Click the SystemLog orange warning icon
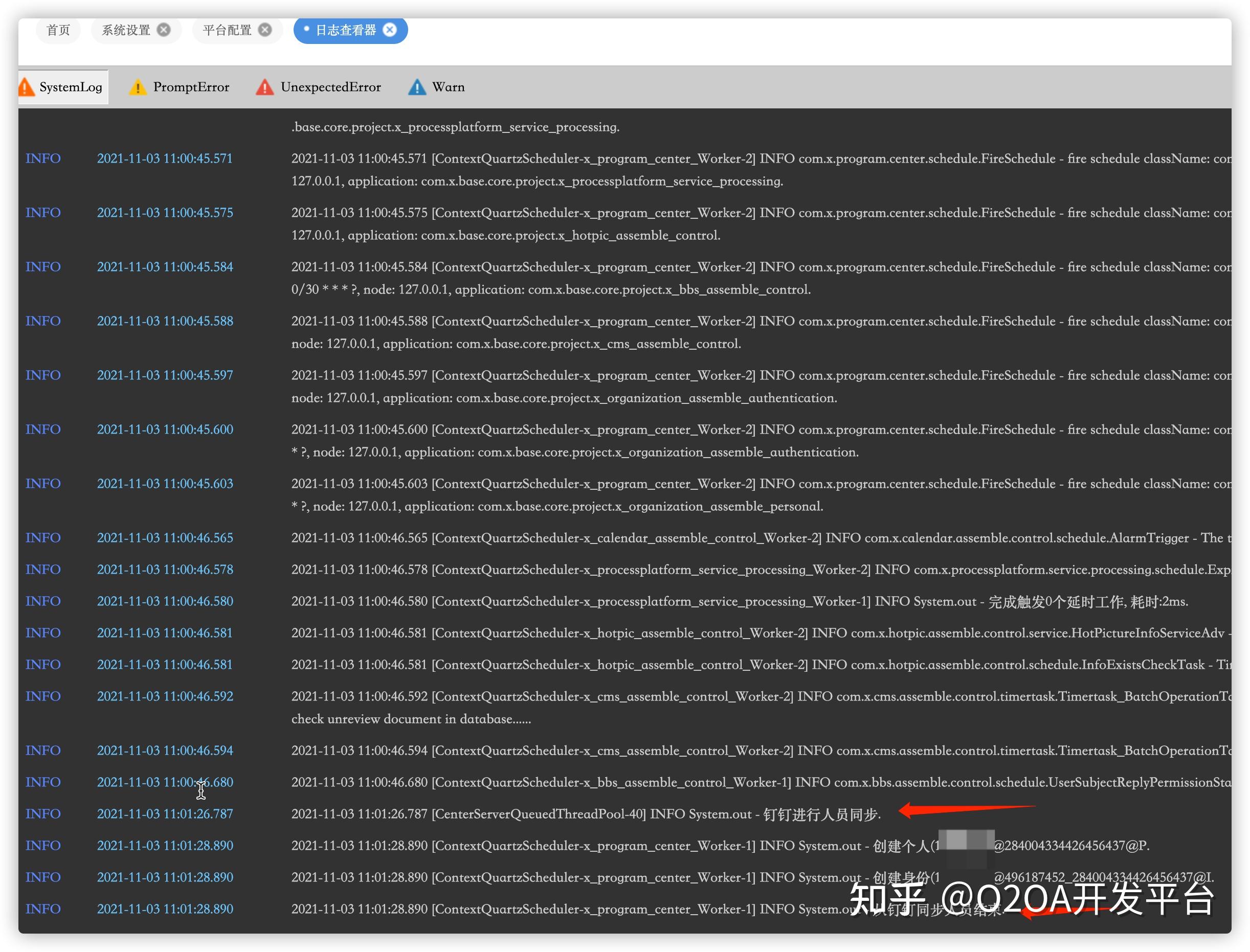Image resolution: width=1250 pixels, height=952 pixels. tap(26, 87)
